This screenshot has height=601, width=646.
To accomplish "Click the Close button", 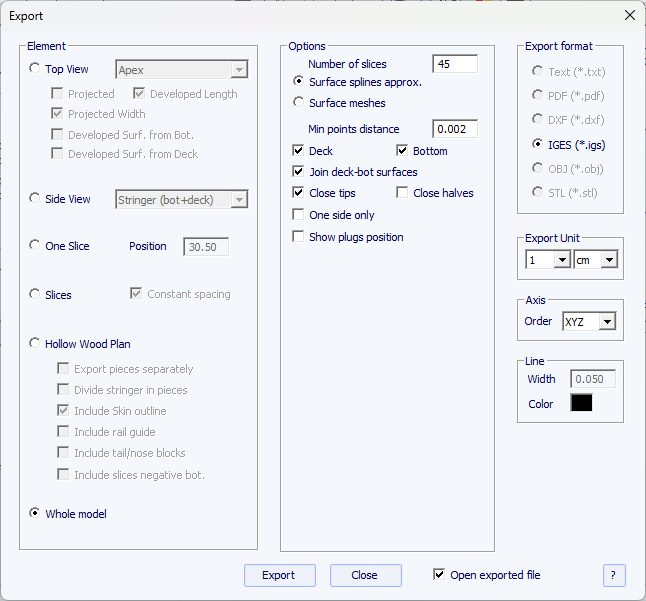I will [x=365, y=575].
